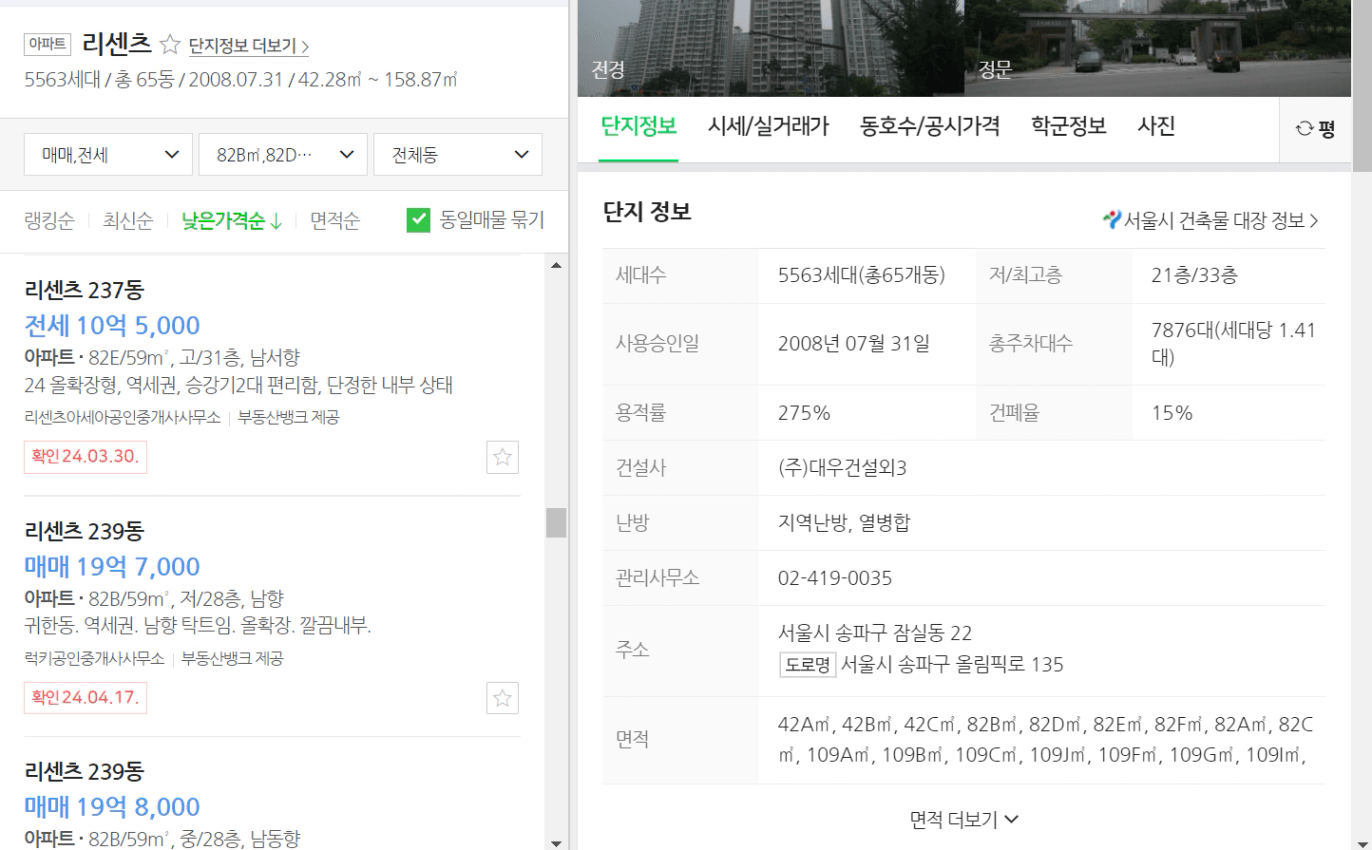Image resolution: width=1372 pixels, height=850 pixels.
Task: Sort listings by 면적순
Action: (335, 221)
